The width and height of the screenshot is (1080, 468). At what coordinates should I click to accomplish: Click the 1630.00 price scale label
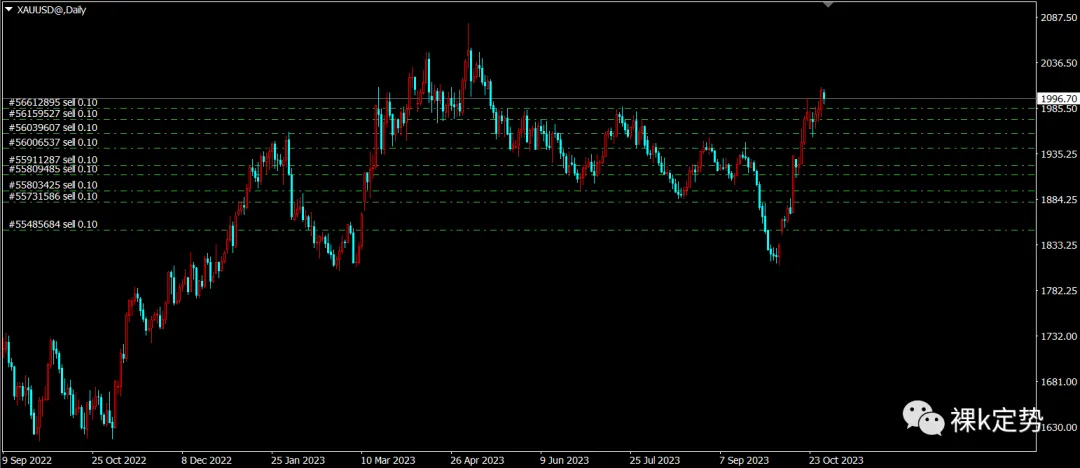click(x=1059, y=427)
